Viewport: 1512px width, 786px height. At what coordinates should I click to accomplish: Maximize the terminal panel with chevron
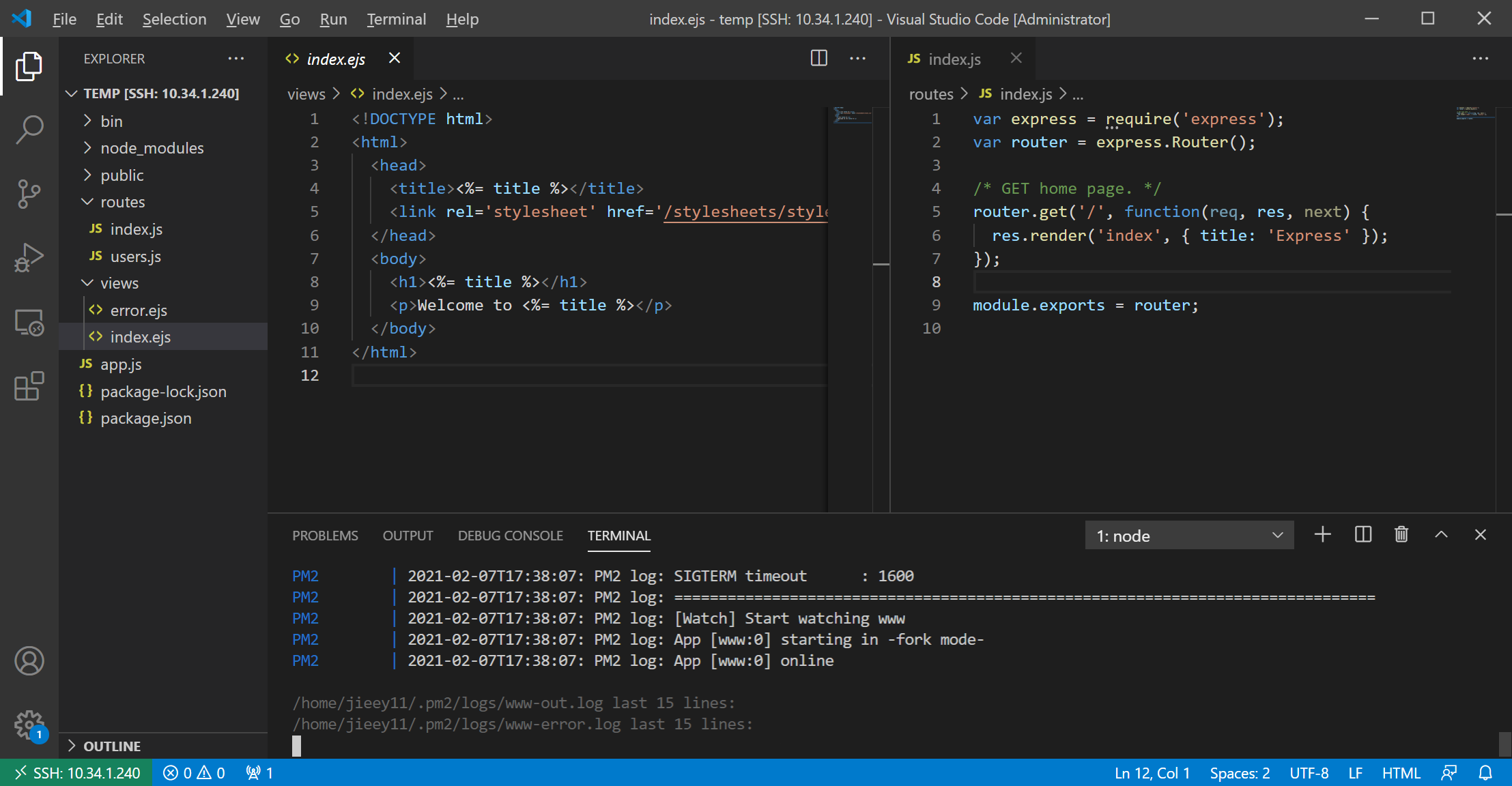(x=1441, y=535)
